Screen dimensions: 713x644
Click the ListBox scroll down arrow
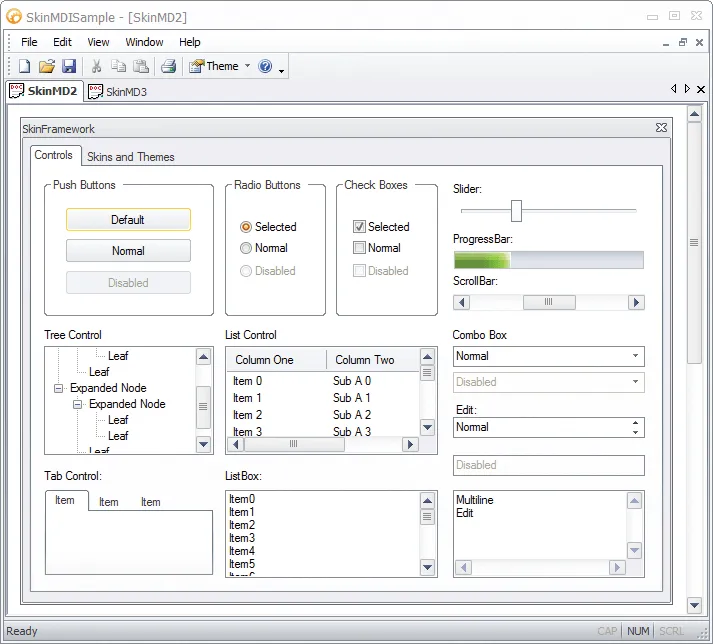click(427, 567)
